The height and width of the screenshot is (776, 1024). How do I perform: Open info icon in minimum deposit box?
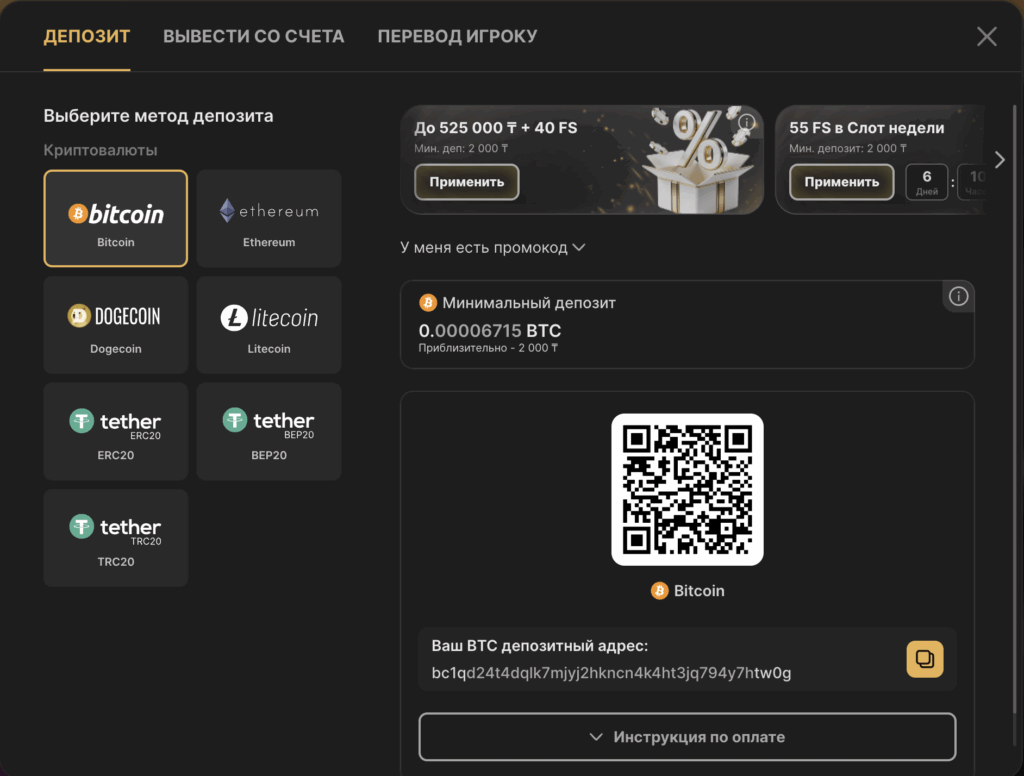coord(958,297)
